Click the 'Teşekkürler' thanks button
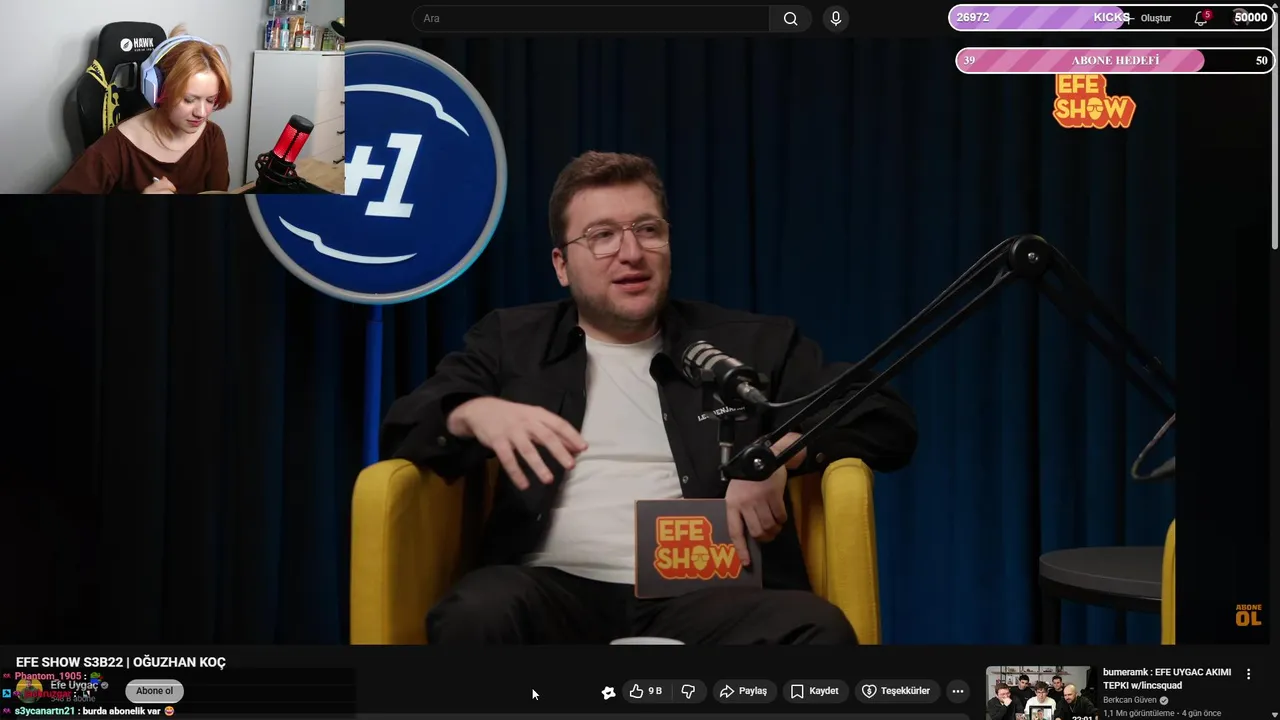1280x720 pixels. click(896, 691)
